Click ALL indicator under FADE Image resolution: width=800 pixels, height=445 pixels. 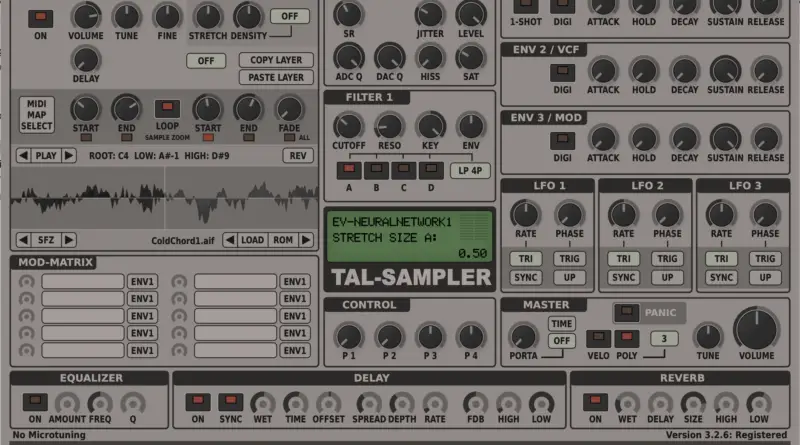(289, 138)
